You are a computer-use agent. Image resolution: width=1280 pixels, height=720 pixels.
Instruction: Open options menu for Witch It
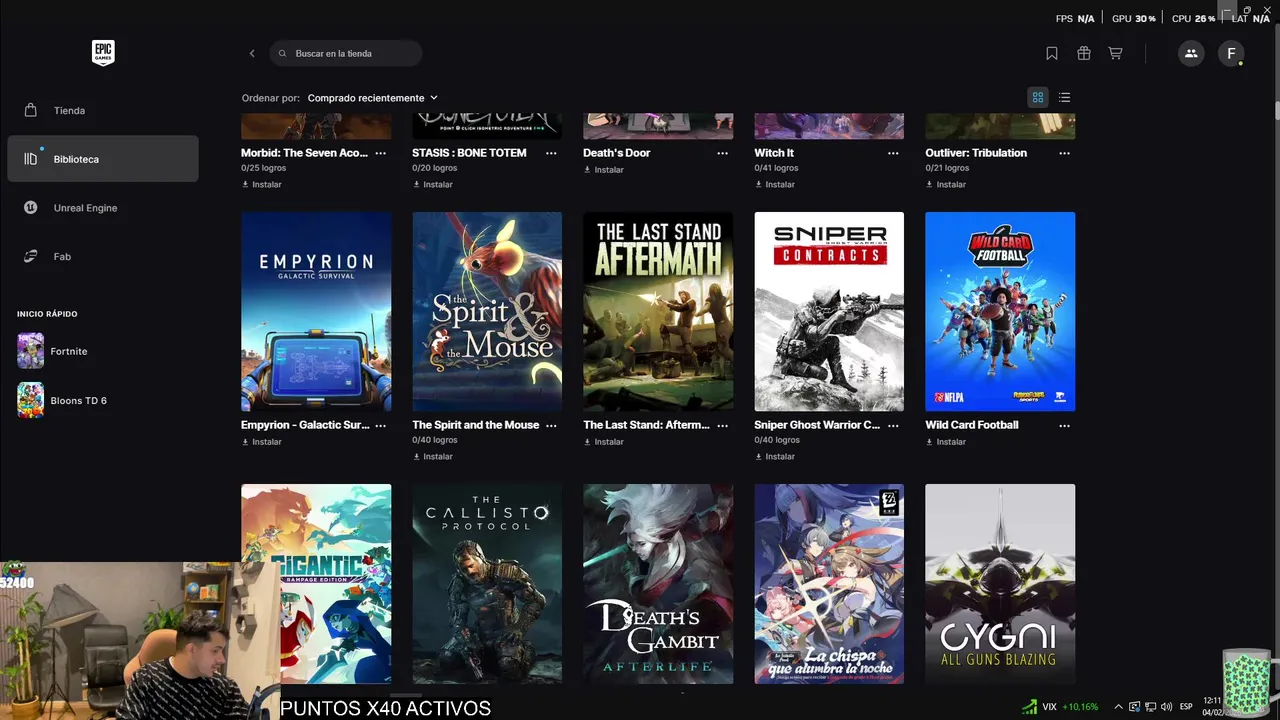click(x=893, y=153)
